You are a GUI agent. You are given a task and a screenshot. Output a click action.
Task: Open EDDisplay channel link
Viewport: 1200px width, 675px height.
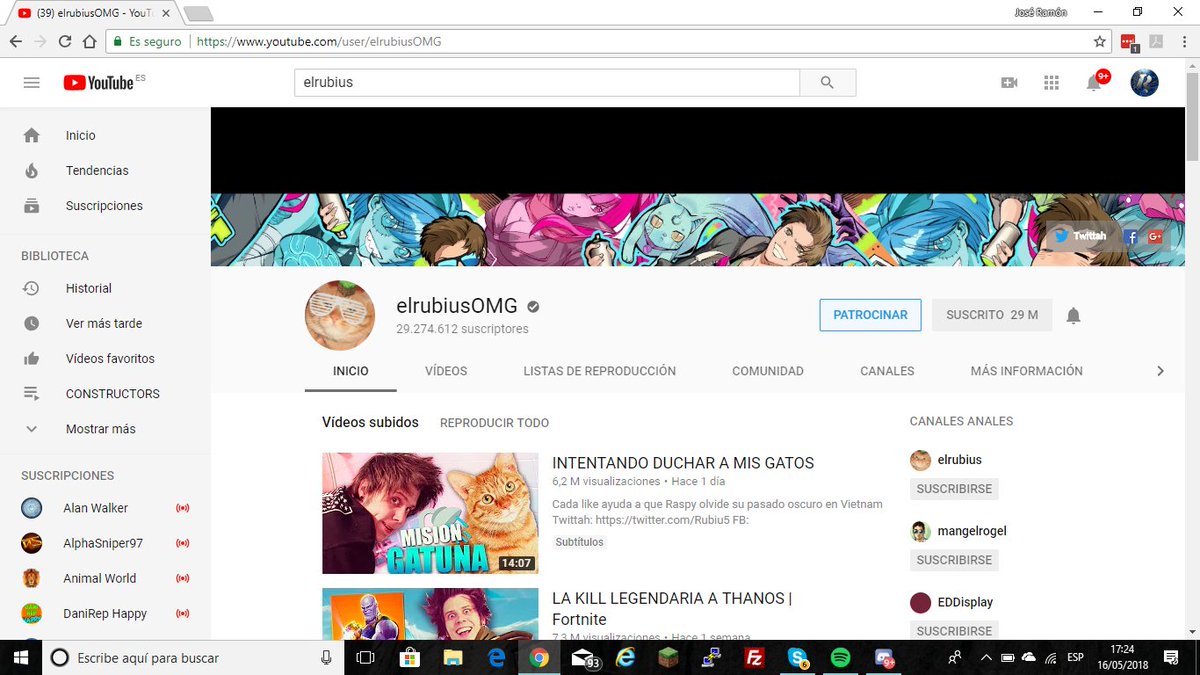click(965, 602)
